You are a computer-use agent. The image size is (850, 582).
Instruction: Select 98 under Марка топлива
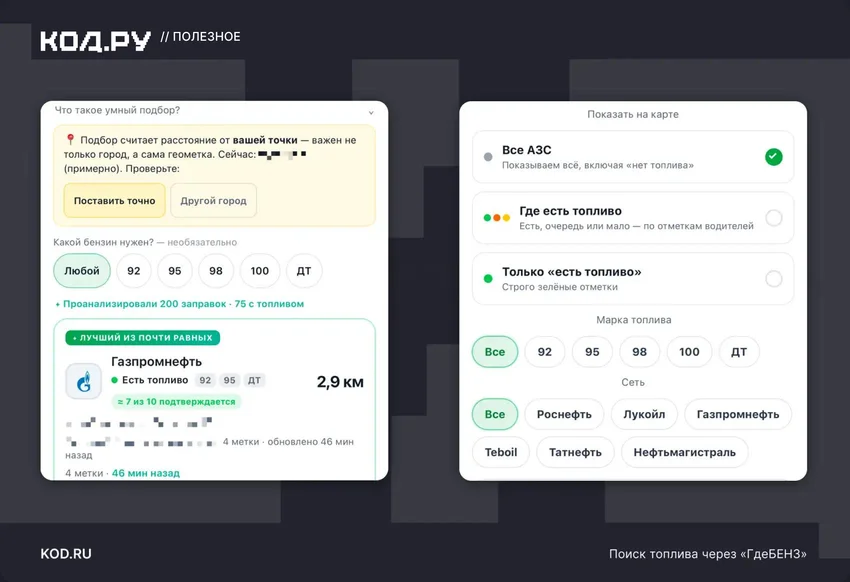click(x=640, y=352)
